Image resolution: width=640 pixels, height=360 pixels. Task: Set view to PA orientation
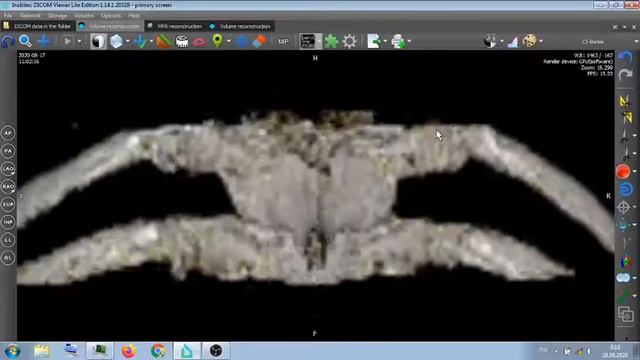(8, 151)
